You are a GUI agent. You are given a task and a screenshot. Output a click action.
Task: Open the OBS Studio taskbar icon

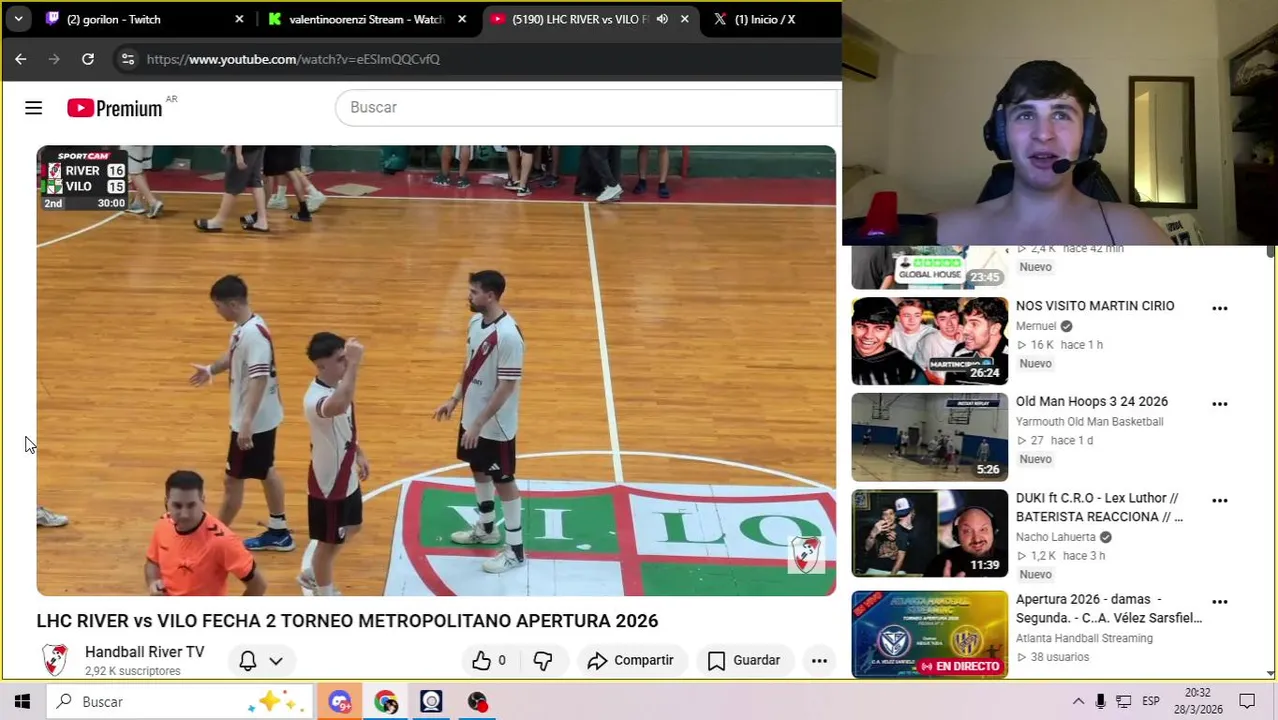point(432,702)
